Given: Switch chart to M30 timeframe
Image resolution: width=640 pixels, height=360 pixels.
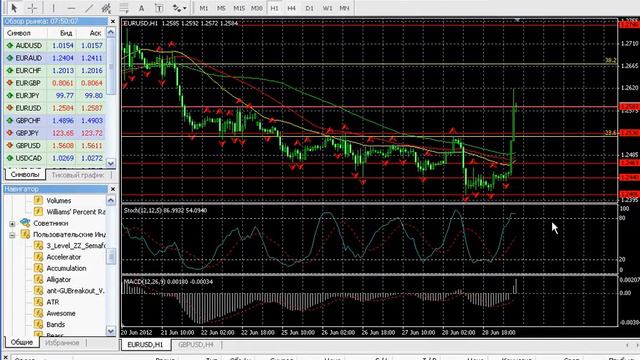Looking at the screenshot, I should click(256, 8).
